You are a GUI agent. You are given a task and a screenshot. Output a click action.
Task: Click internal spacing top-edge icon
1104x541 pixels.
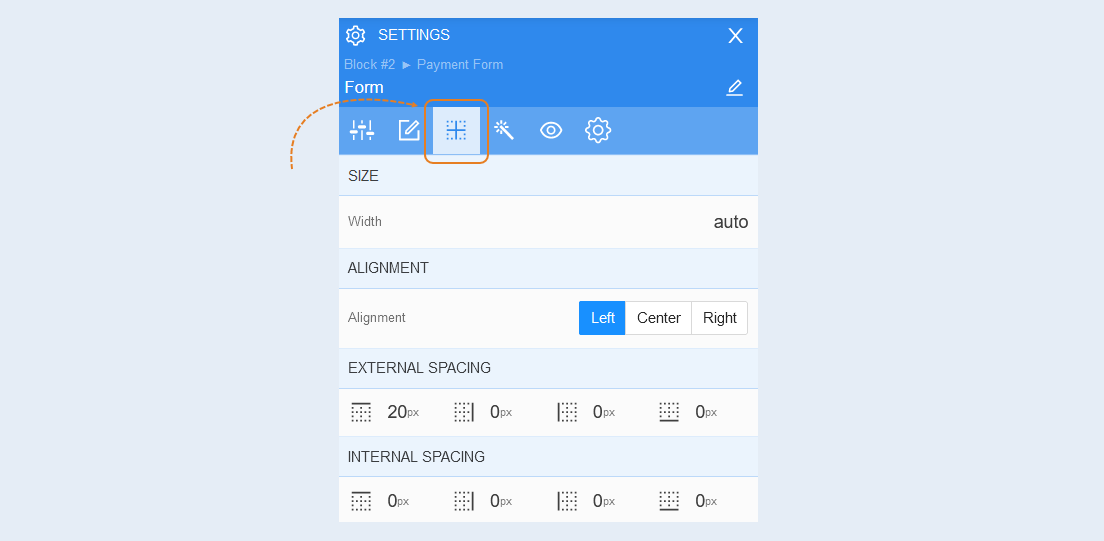point(360,501)
